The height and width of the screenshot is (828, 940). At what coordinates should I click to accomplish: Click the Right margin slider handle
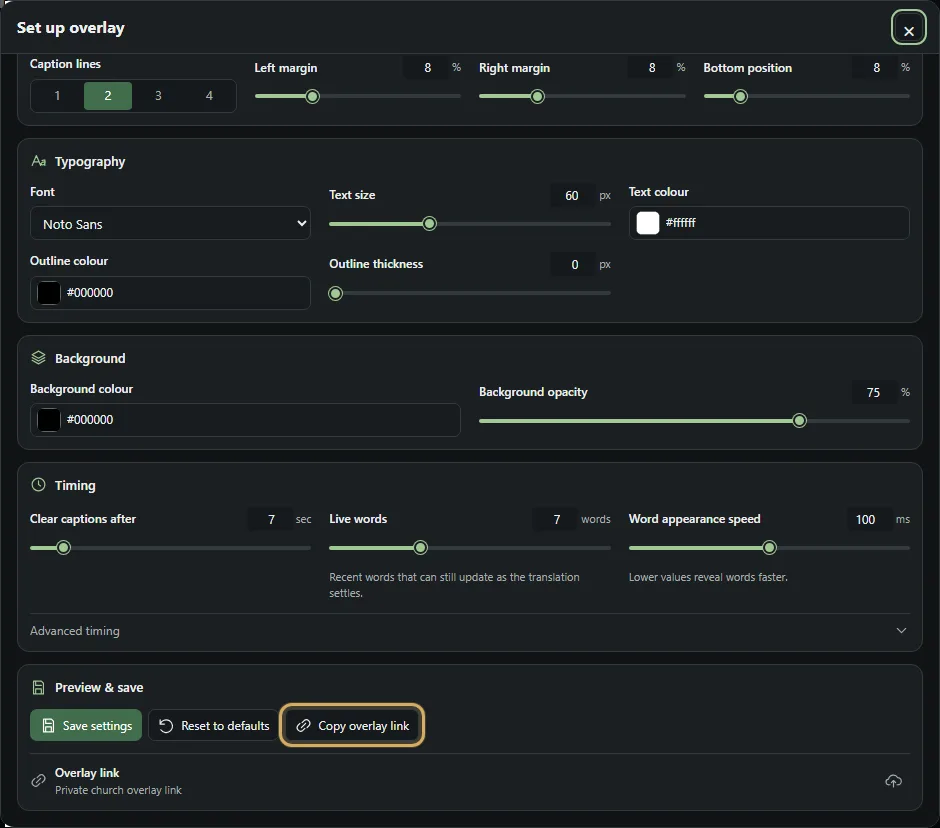point(538,97)
